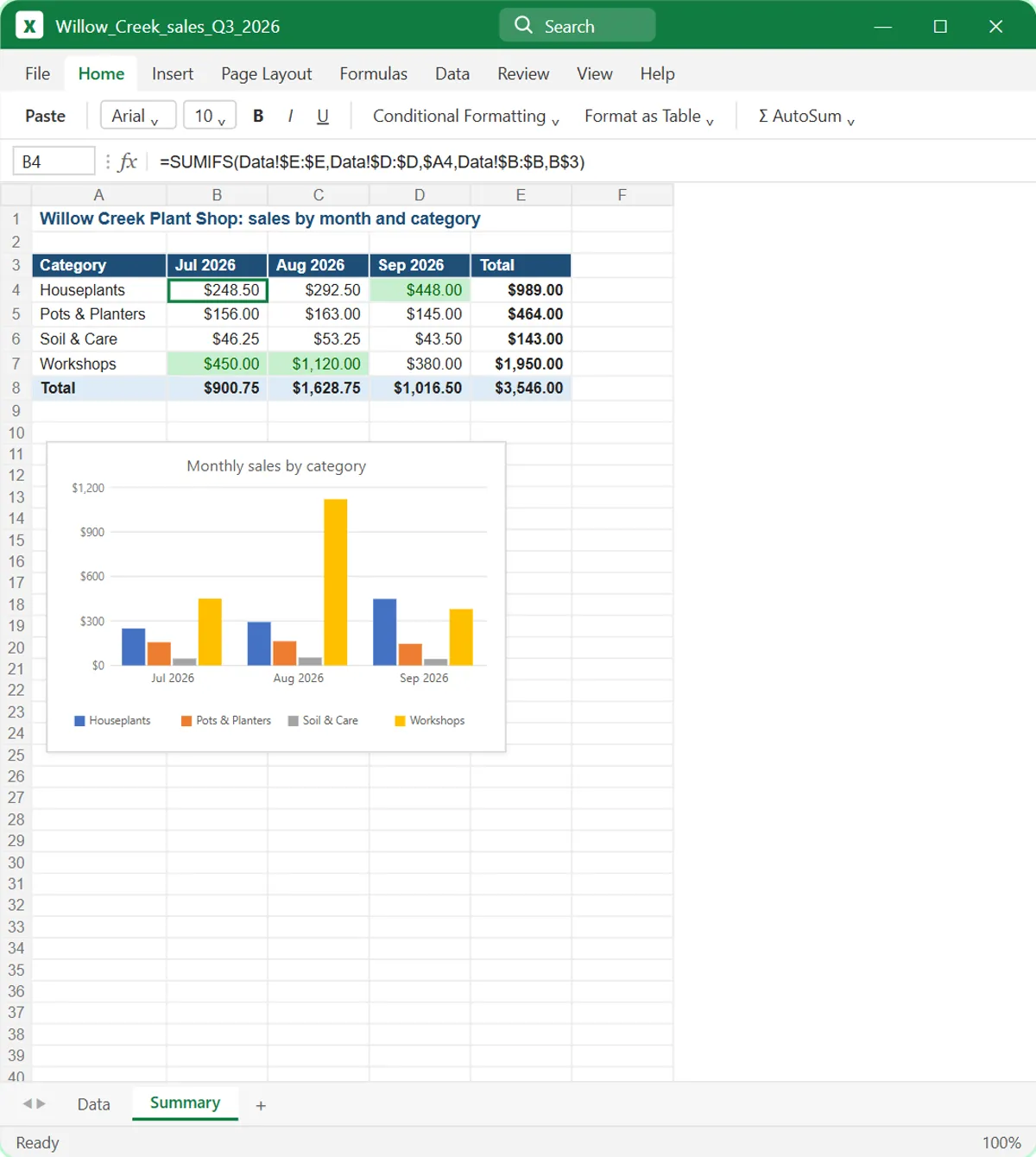
Task: Open the View tab
Action: (595, 73)
